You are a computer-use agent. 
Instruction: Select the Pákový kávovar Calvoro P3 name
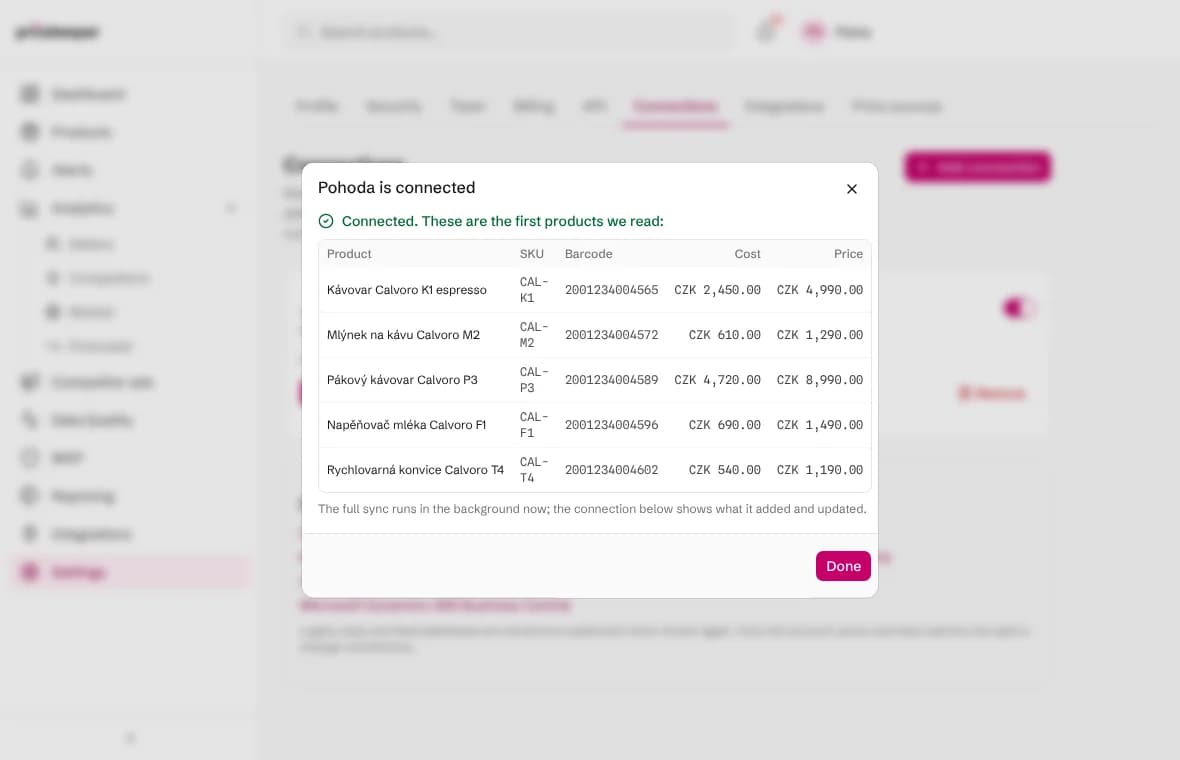click(x=402, y=380)
